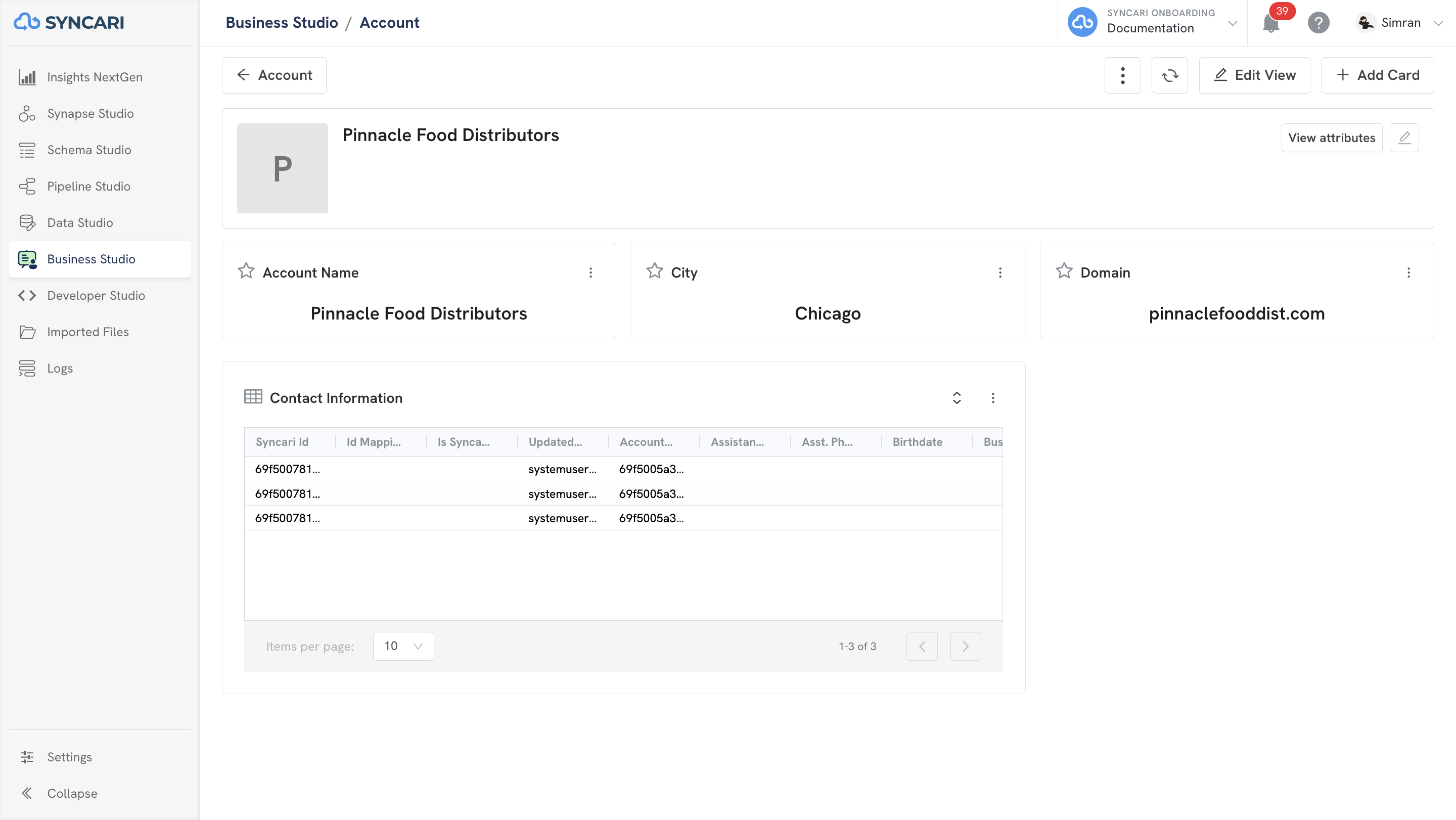Image resolution: width=1456 pixels, height=820 pixels.
Task: Go back to Account list
Action: [274, 75]
